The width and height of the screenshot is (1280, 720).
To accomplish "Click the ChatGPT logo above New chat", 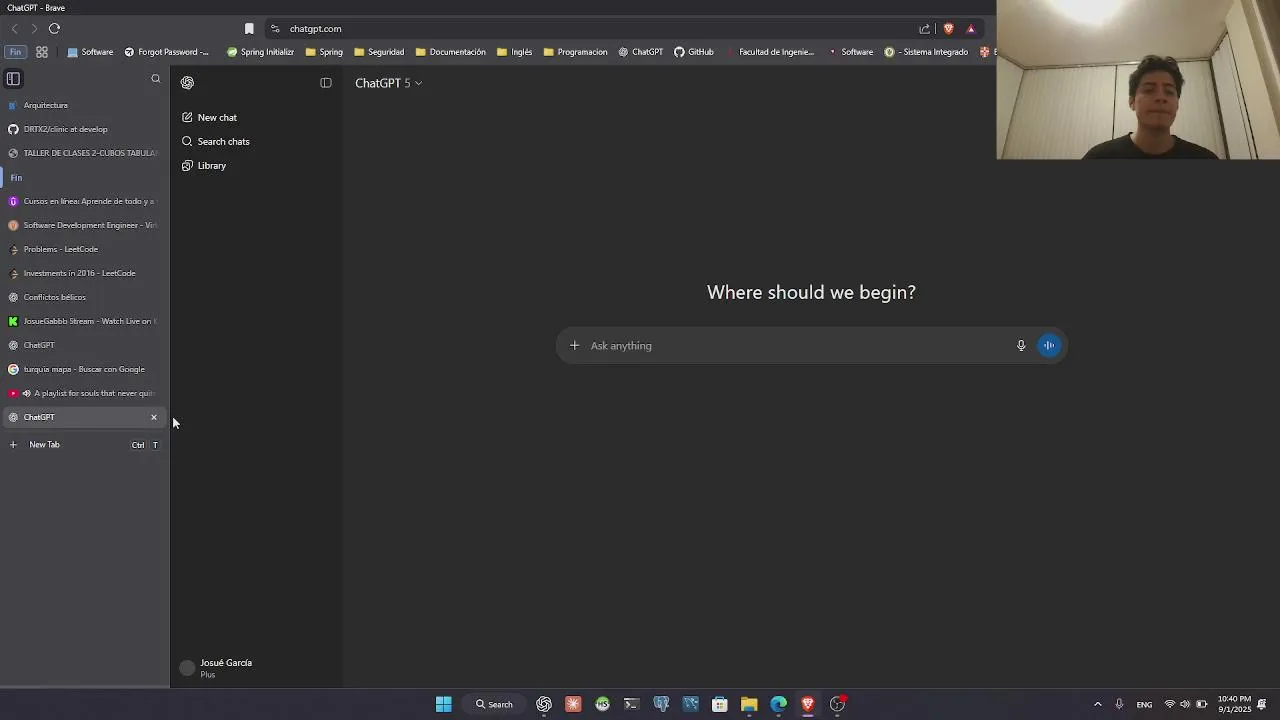I will 187,83.
